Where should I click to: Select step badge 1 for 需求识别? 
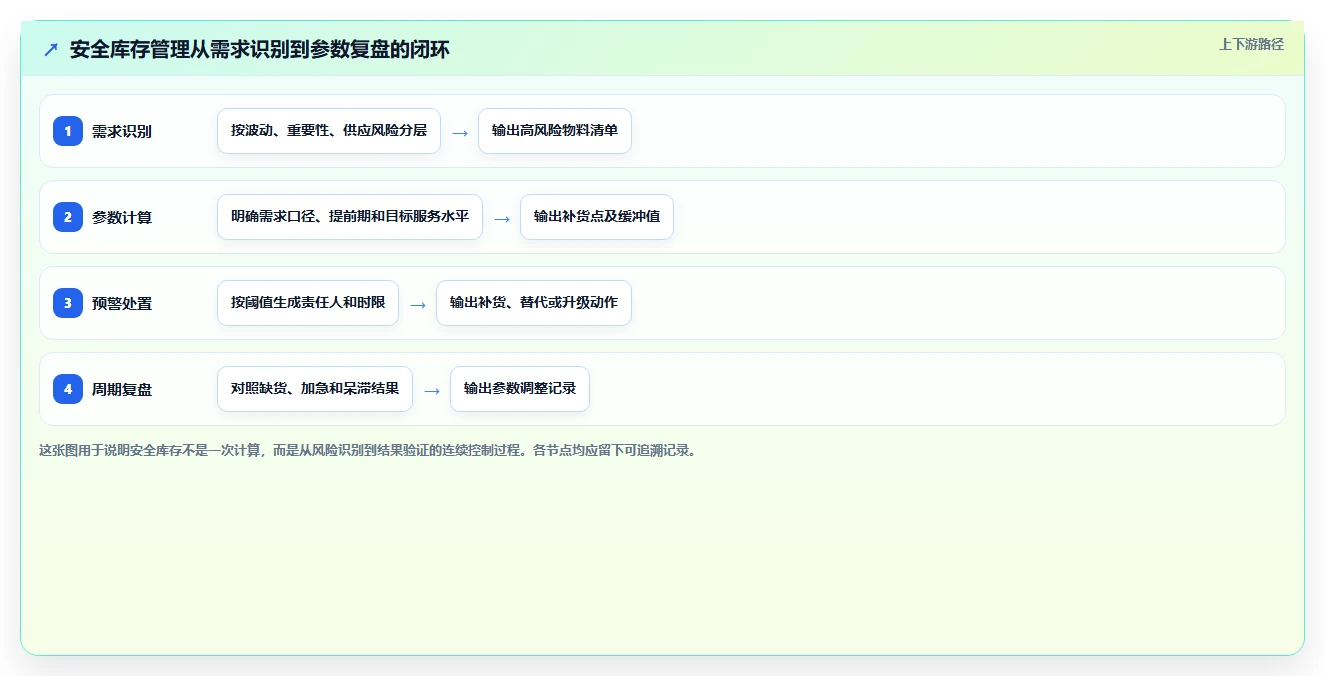coord(68,130)
